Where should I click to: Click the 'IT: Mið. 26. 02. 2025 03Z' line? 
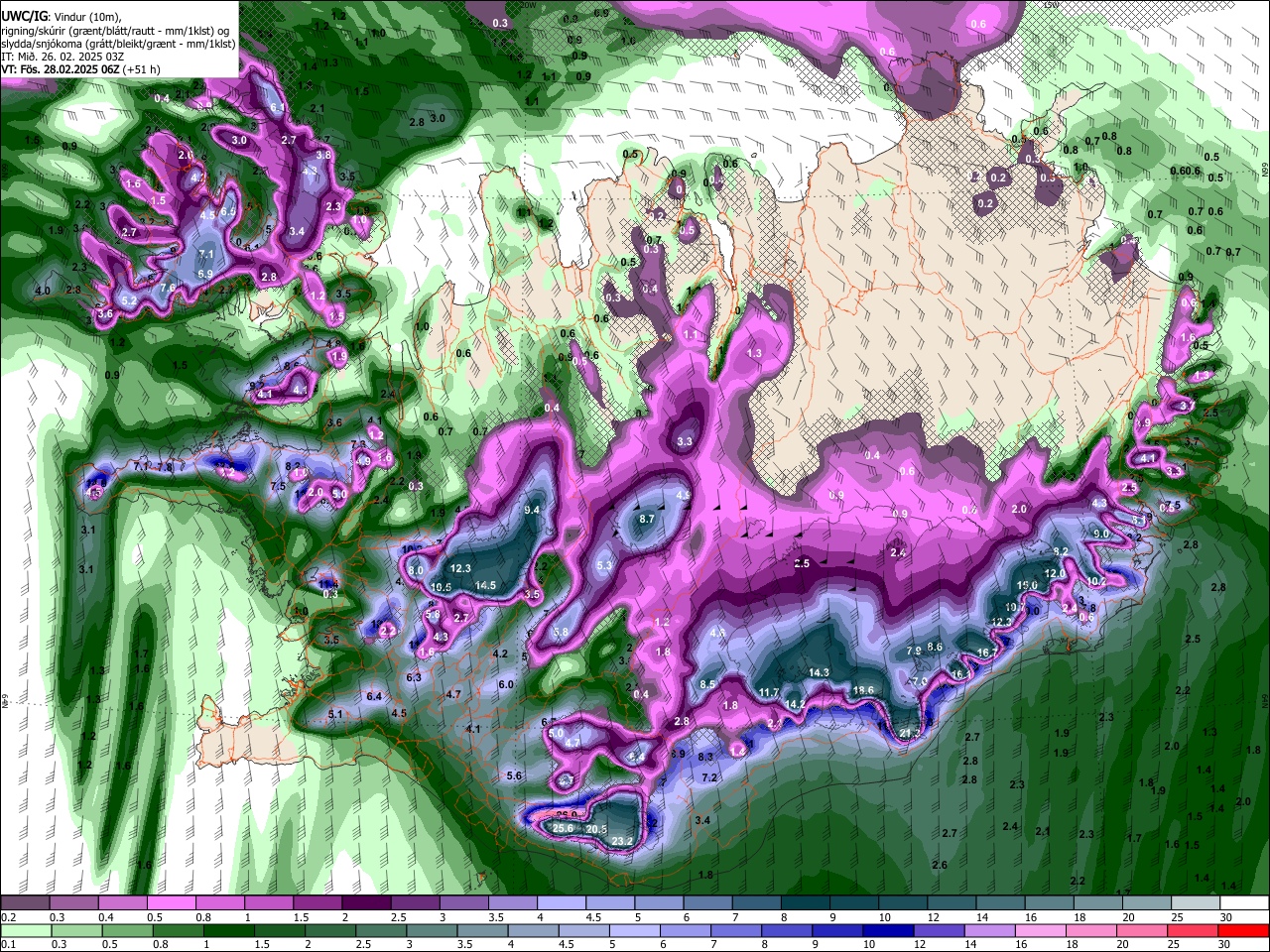click(x=63, y=57)
